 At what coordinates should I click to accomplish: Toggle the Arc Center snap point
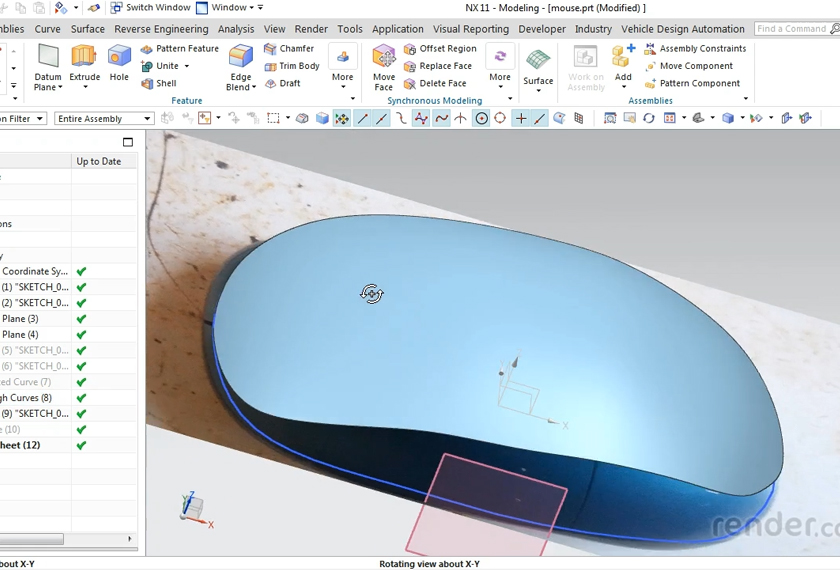coord(481,118)
